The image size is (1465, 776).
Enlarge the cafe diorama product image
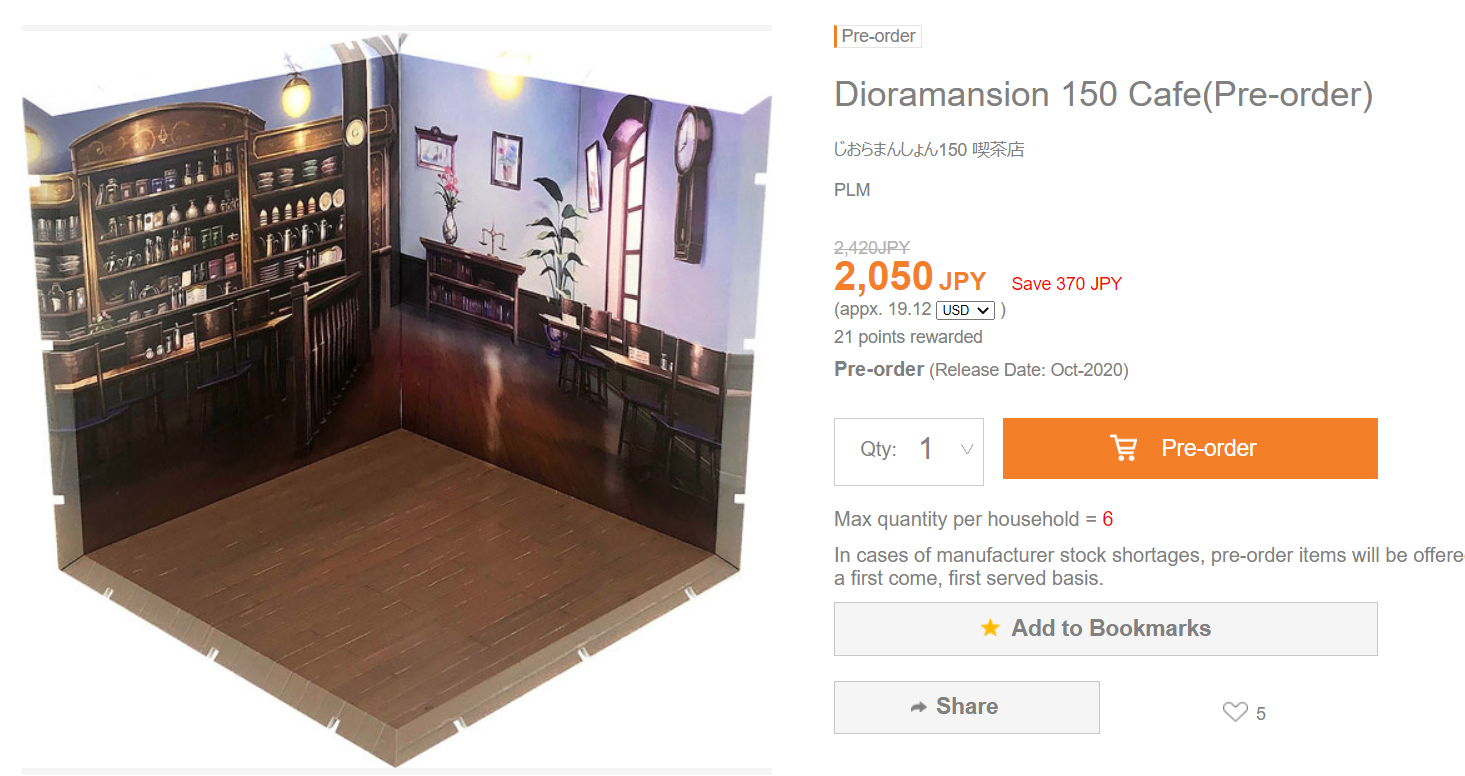tap(397, 400)
